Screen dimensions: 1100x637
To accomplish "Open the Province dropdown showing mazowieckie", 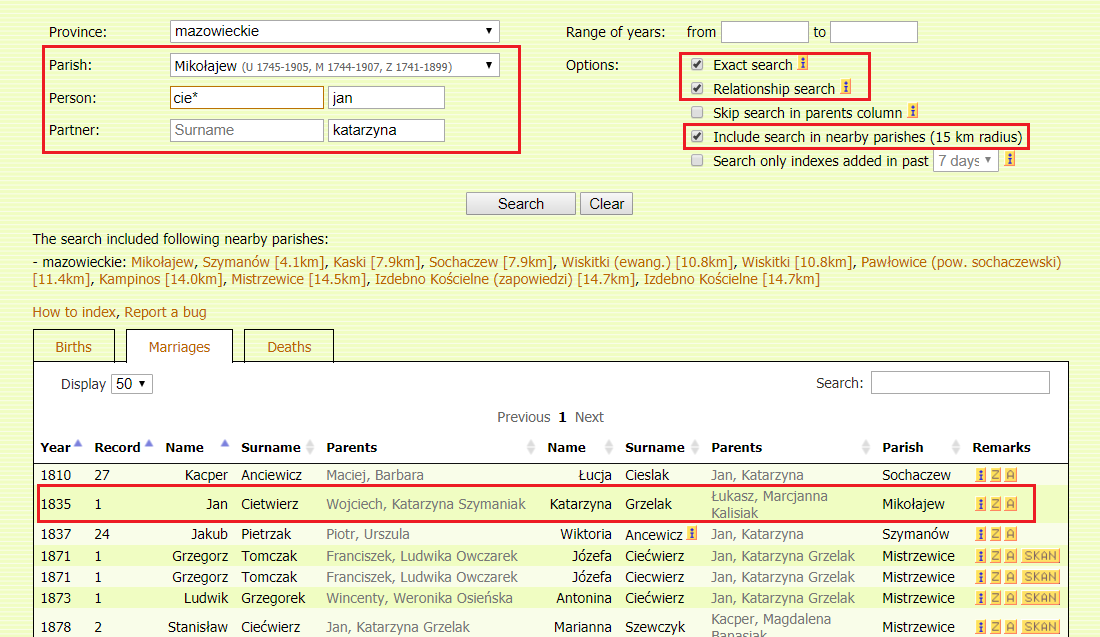I will coord(334,32).
